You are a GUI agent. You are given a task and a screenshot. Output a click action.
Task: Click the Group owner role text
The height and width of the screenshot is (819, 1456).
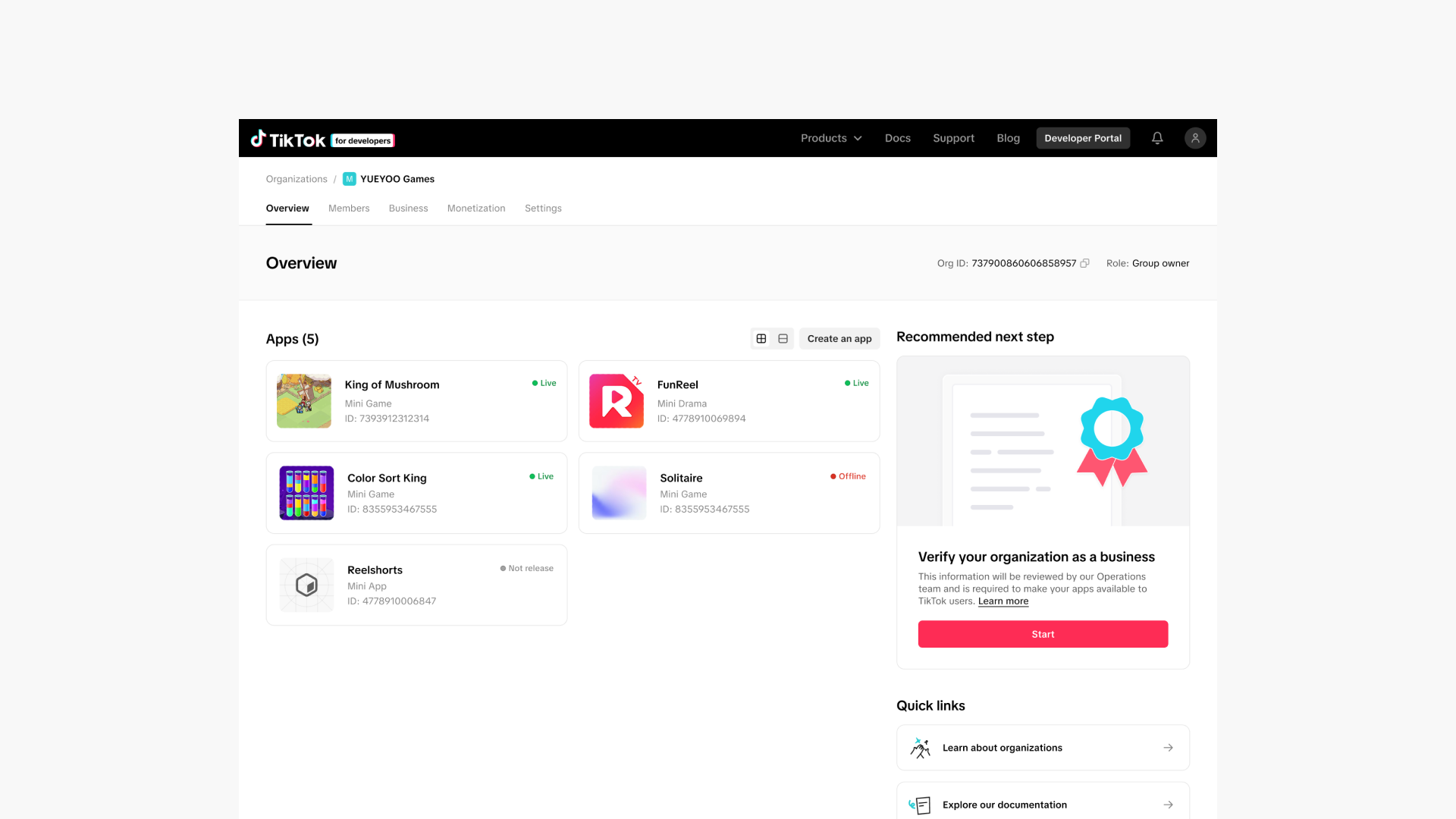[1160, 263]
